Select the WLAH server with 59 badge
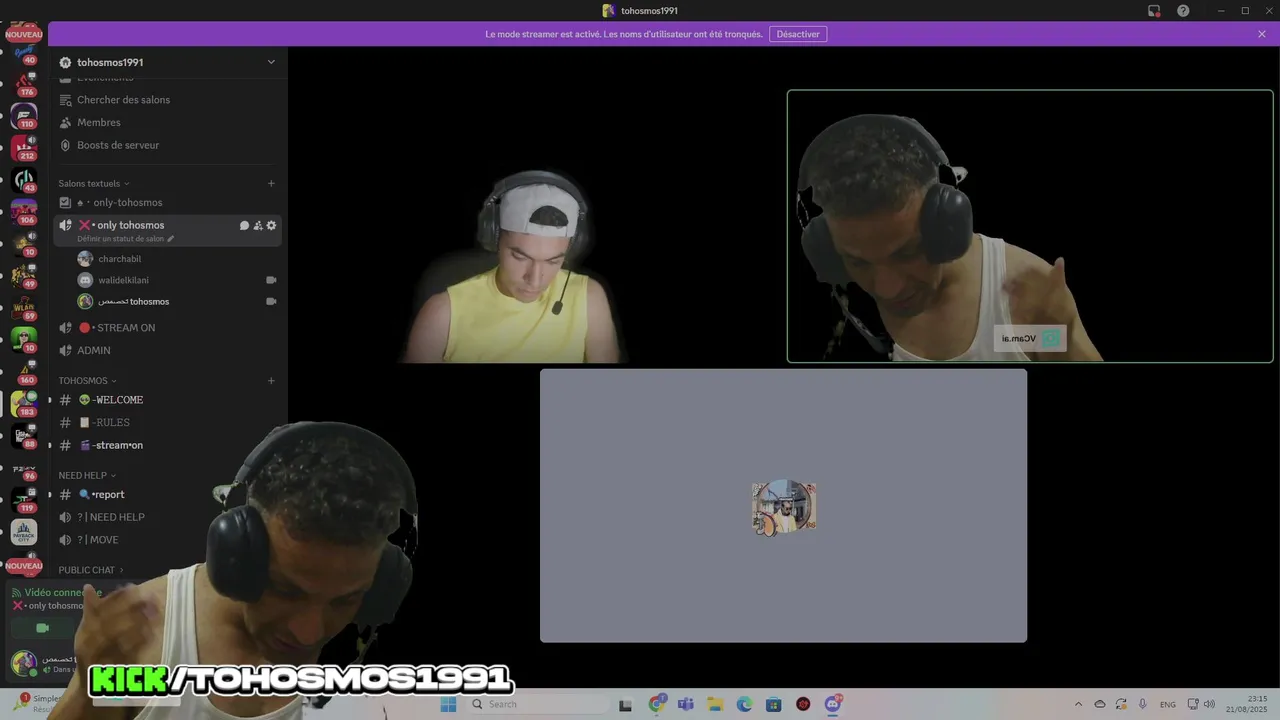Viewport: 1280px width, 720px height. 24,308
